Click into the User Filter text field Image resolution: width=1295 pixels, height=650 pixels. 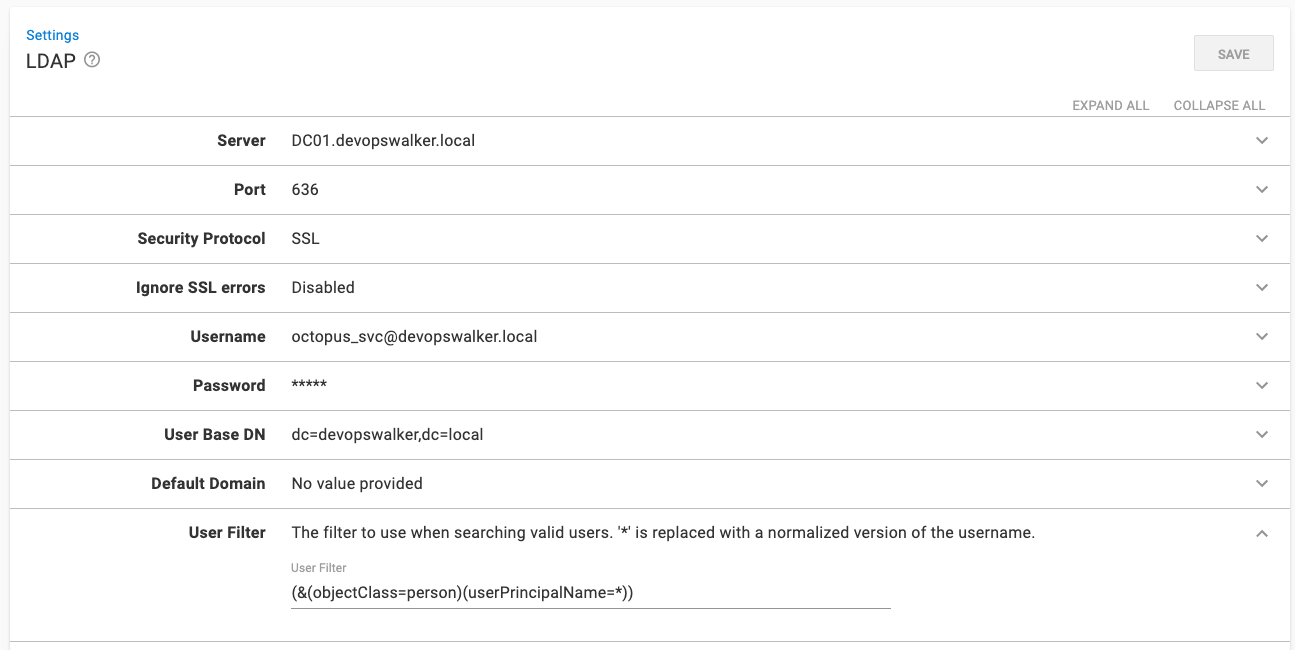coord(590,593)
